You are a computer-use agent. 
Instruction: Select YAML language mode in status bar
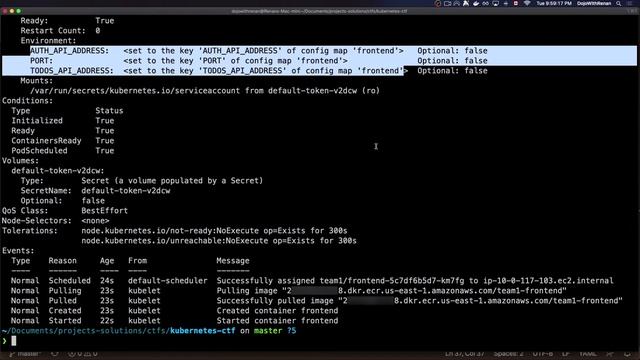click(588, 354)
